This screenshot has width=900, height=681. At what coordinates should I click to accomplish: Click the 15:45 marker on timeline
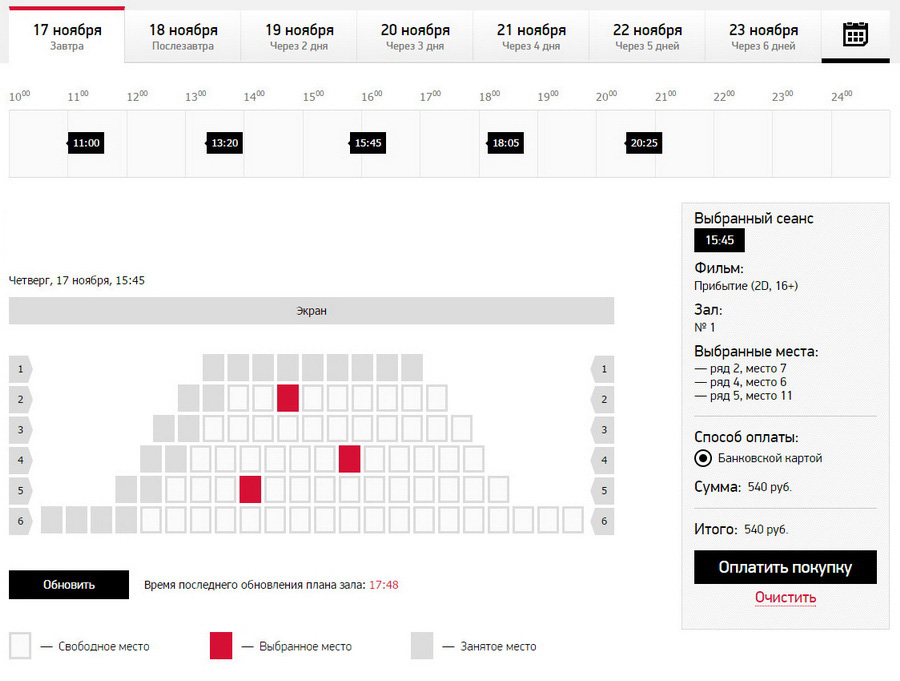click(x=367, y=143)
